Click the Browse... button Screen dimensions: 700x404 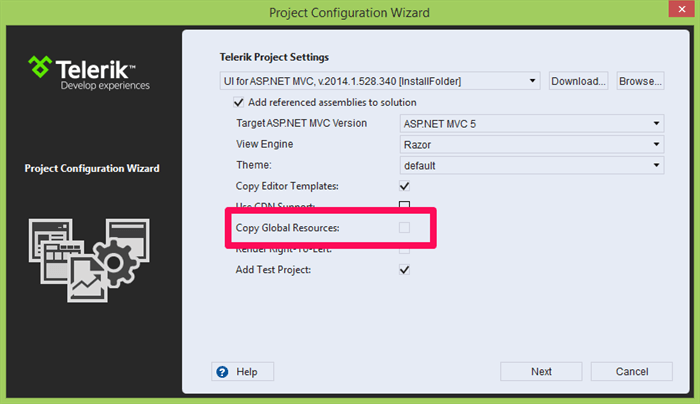(641, 81)
